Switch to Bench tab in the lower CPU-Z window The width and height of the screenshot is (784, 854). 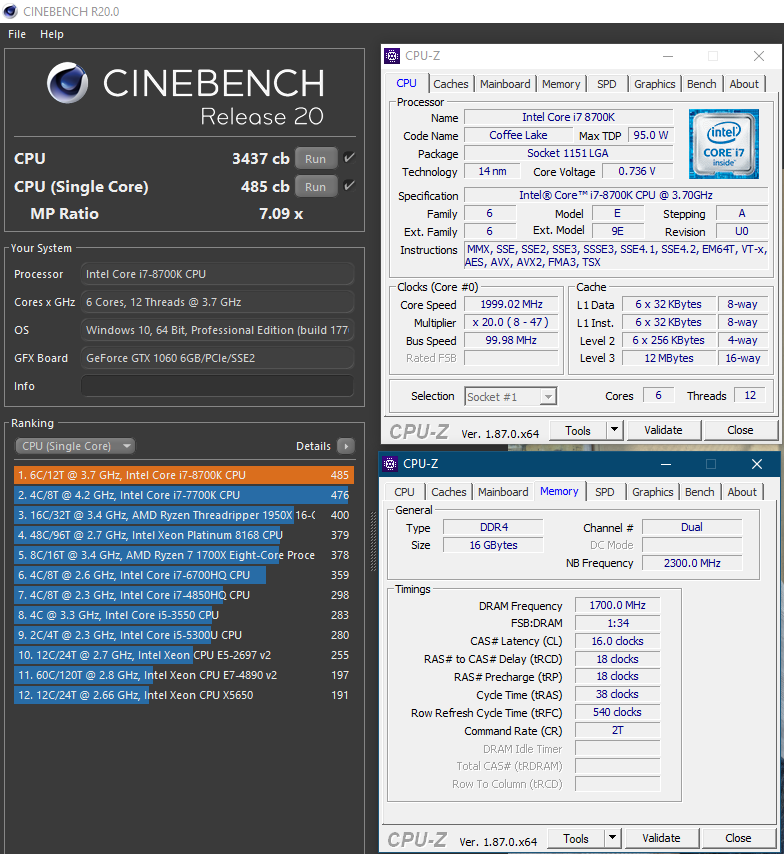pyautogui.click(x=699, y=492)
